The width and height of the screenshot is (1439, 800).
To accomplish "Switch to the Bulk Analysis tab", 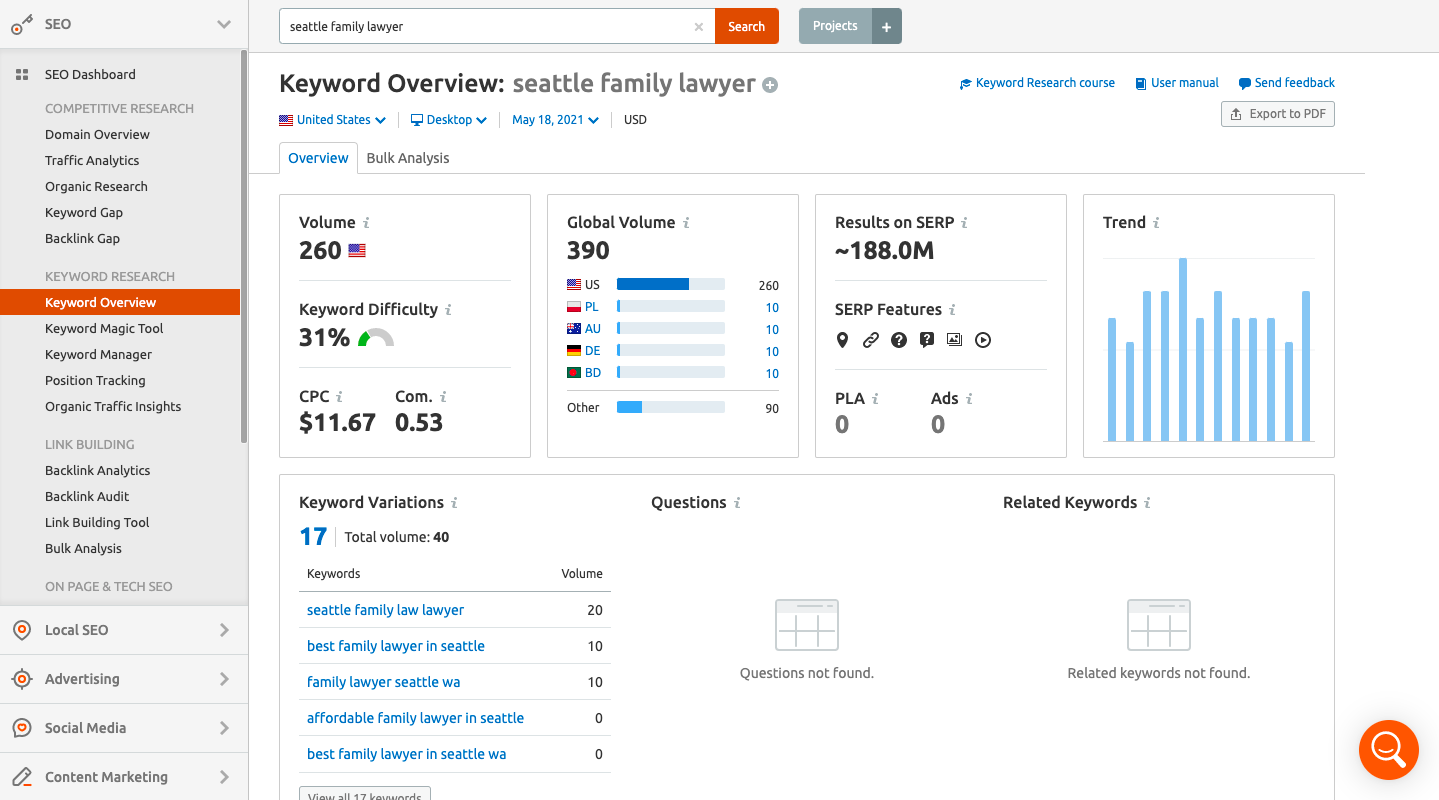I will 408,158.
